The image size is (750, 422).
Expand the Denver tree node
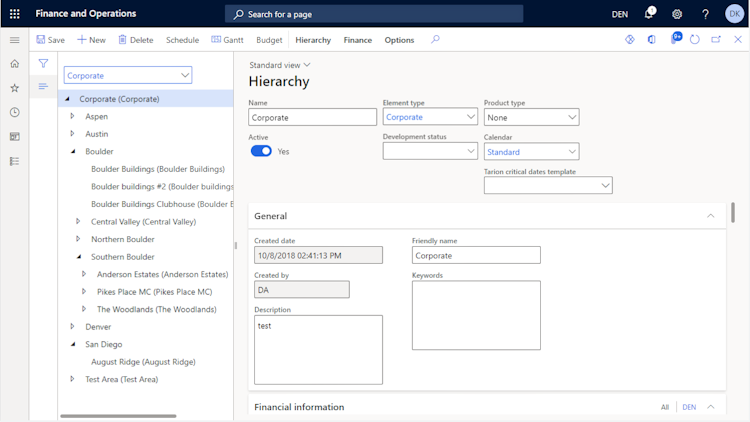coord(72,326)
